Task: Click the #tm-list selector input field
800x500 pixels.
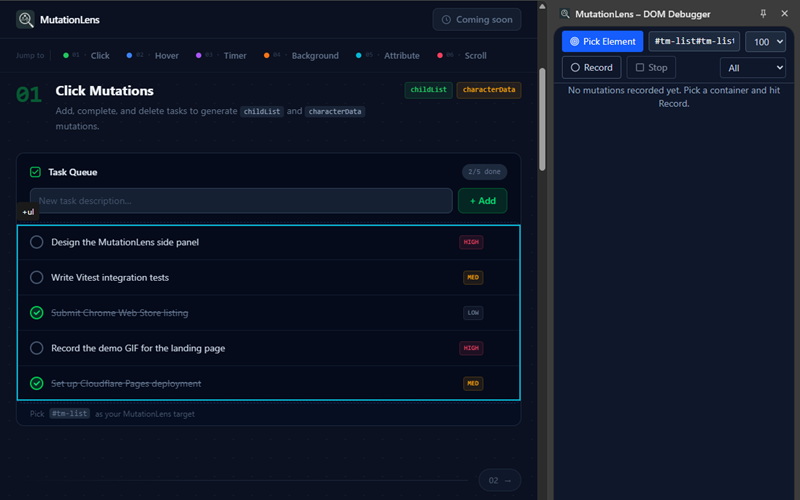Action: [x=694, y=41]
